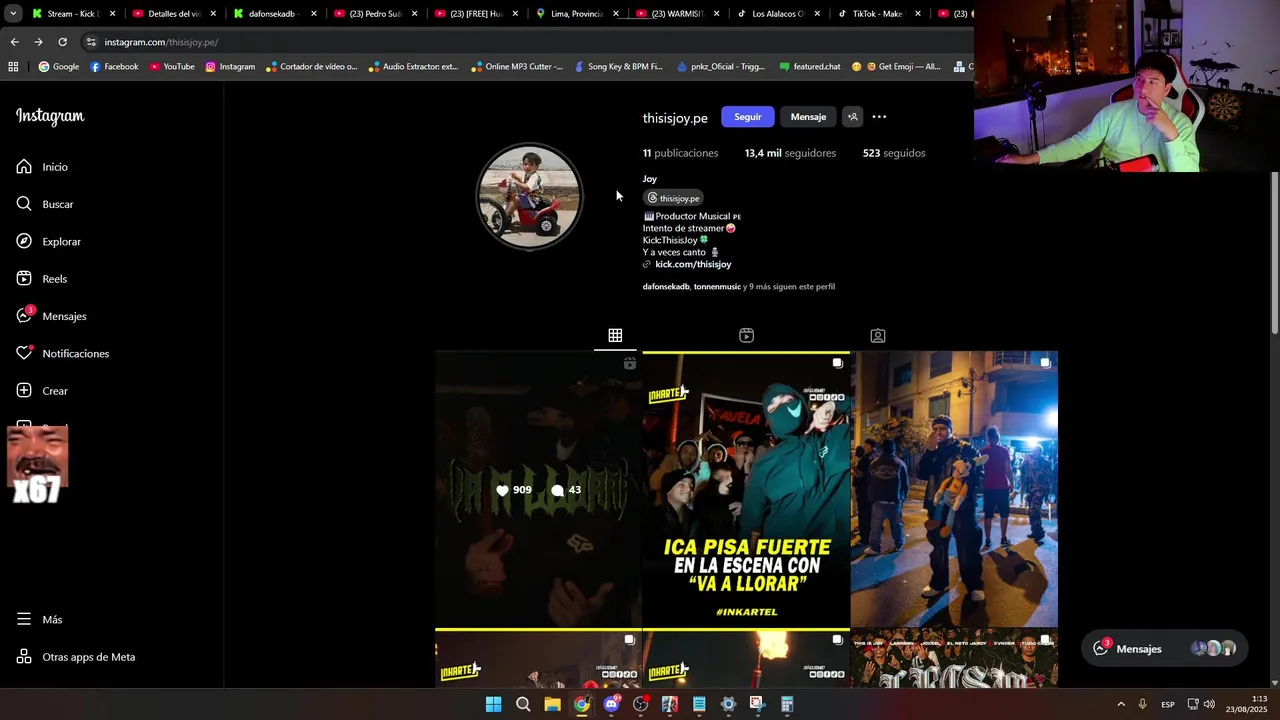Screen dimensions: 1280x720
Task: Close the Stream - Kick tab
Action: (x=112, y=14)
